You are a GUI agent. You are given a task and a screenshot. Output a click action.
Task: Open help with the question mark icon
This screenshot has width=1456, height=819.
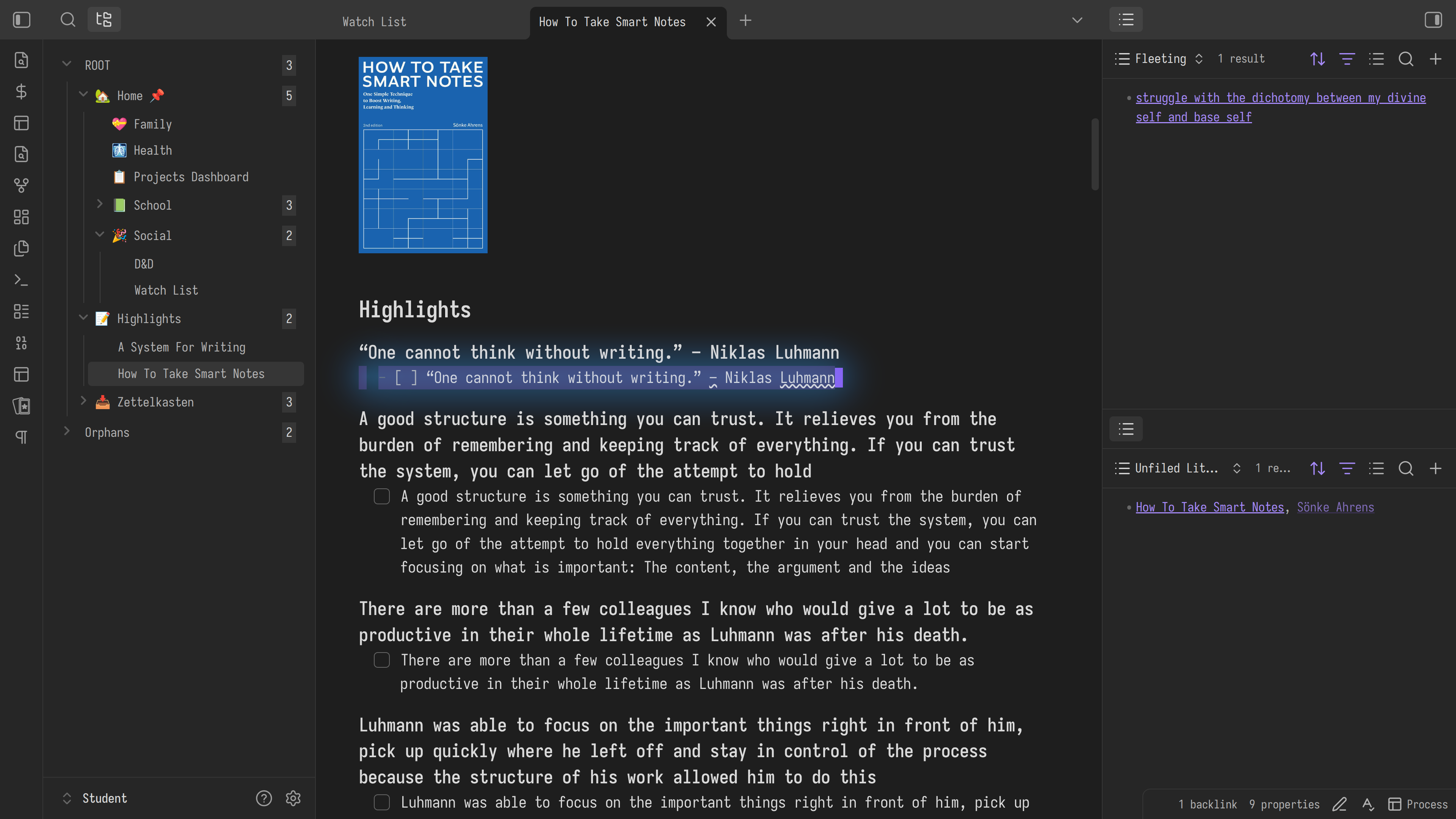pyautogui.click(x=264, y=798)
